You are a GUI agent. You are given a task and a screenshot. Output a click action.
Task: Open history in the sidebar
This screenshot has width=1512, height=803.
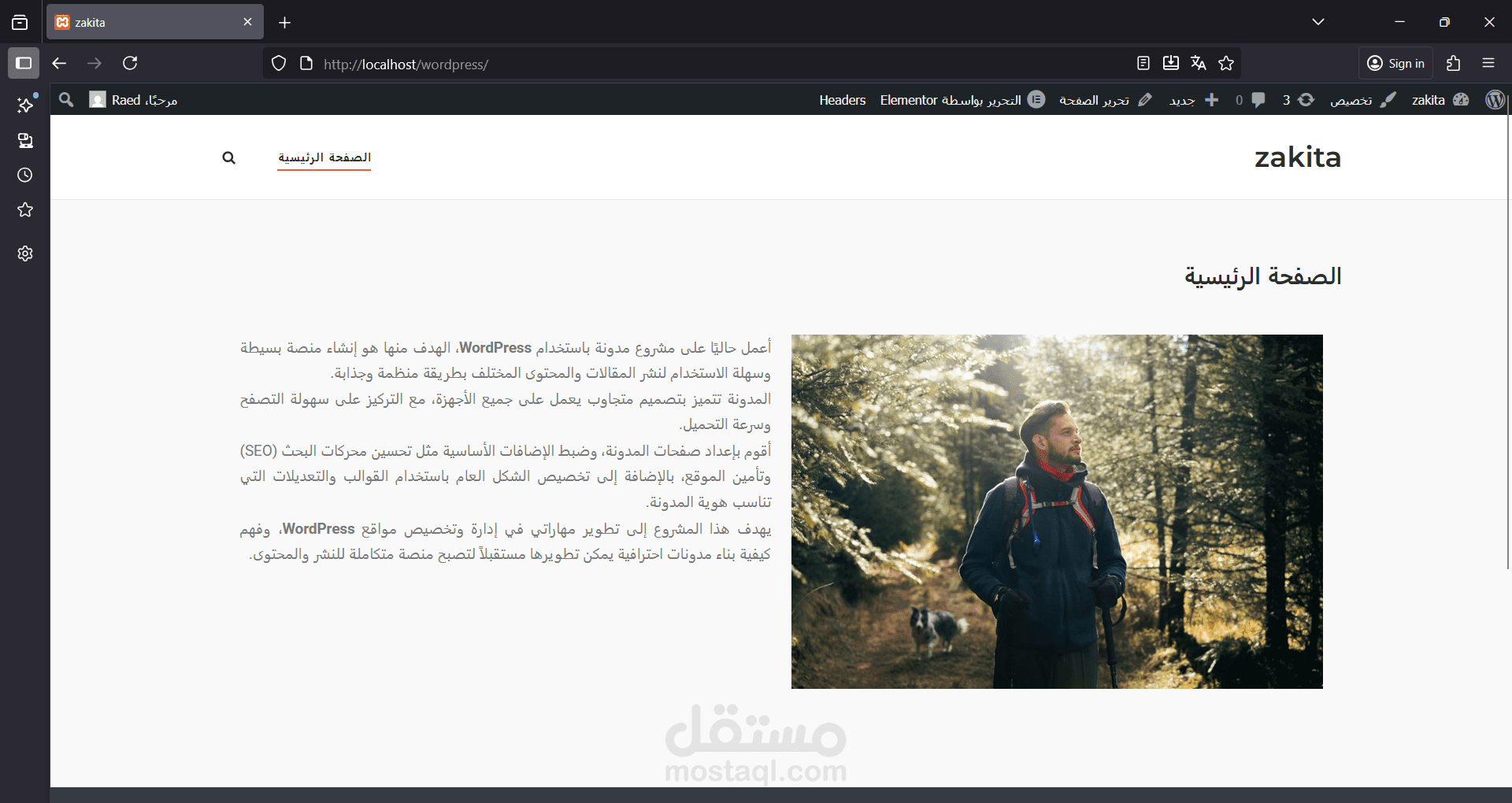click(25, 175)
